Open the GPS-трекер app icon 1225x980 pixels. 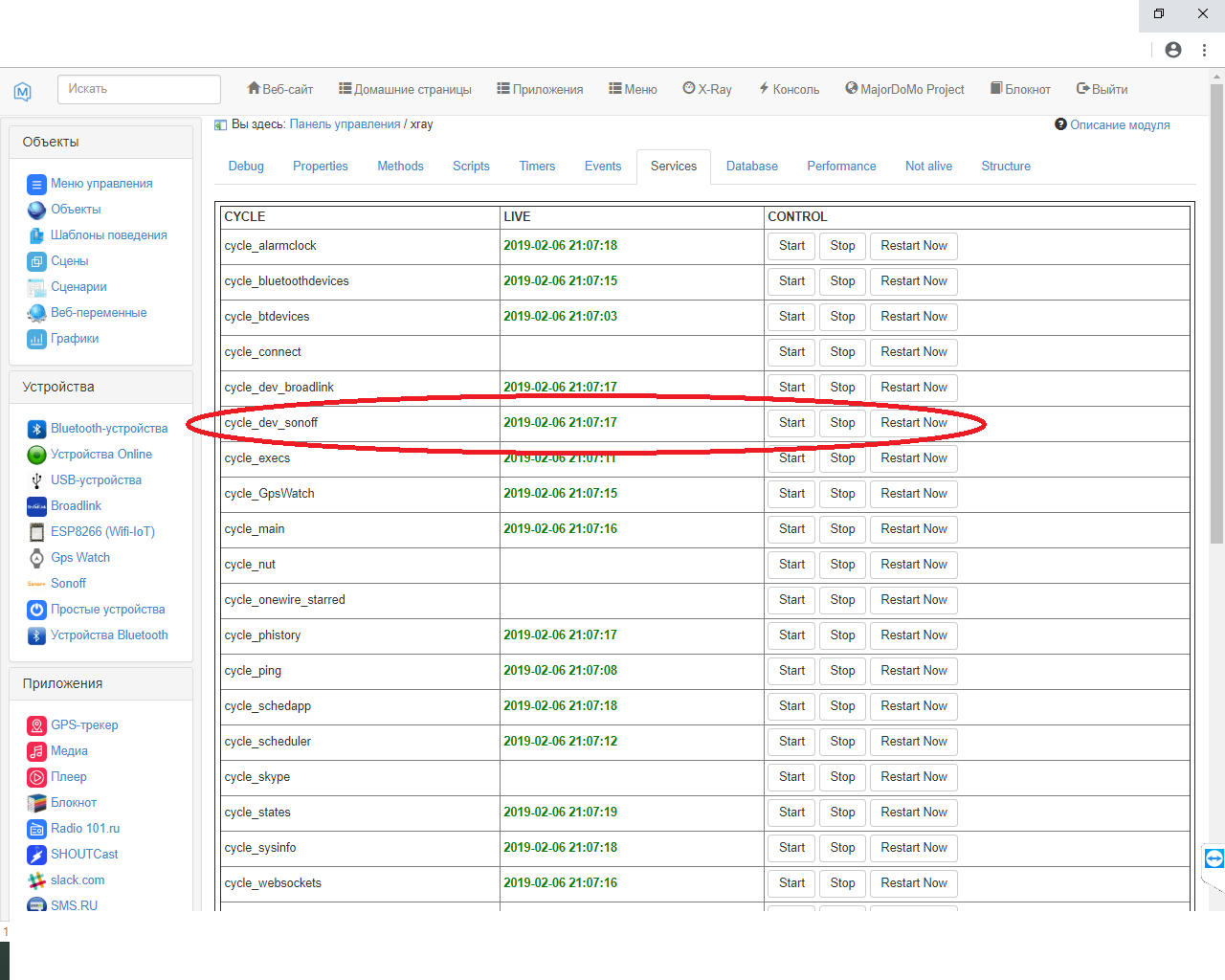pos(36,725)
